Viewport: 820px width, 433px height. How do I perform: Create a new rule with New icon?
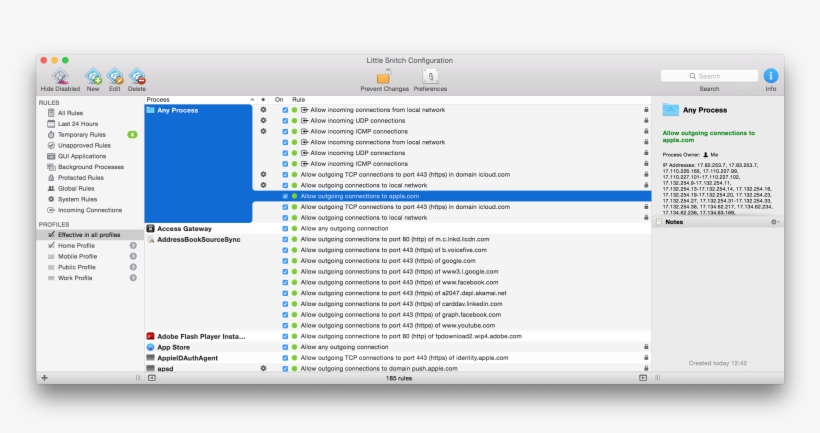point(93,77)
